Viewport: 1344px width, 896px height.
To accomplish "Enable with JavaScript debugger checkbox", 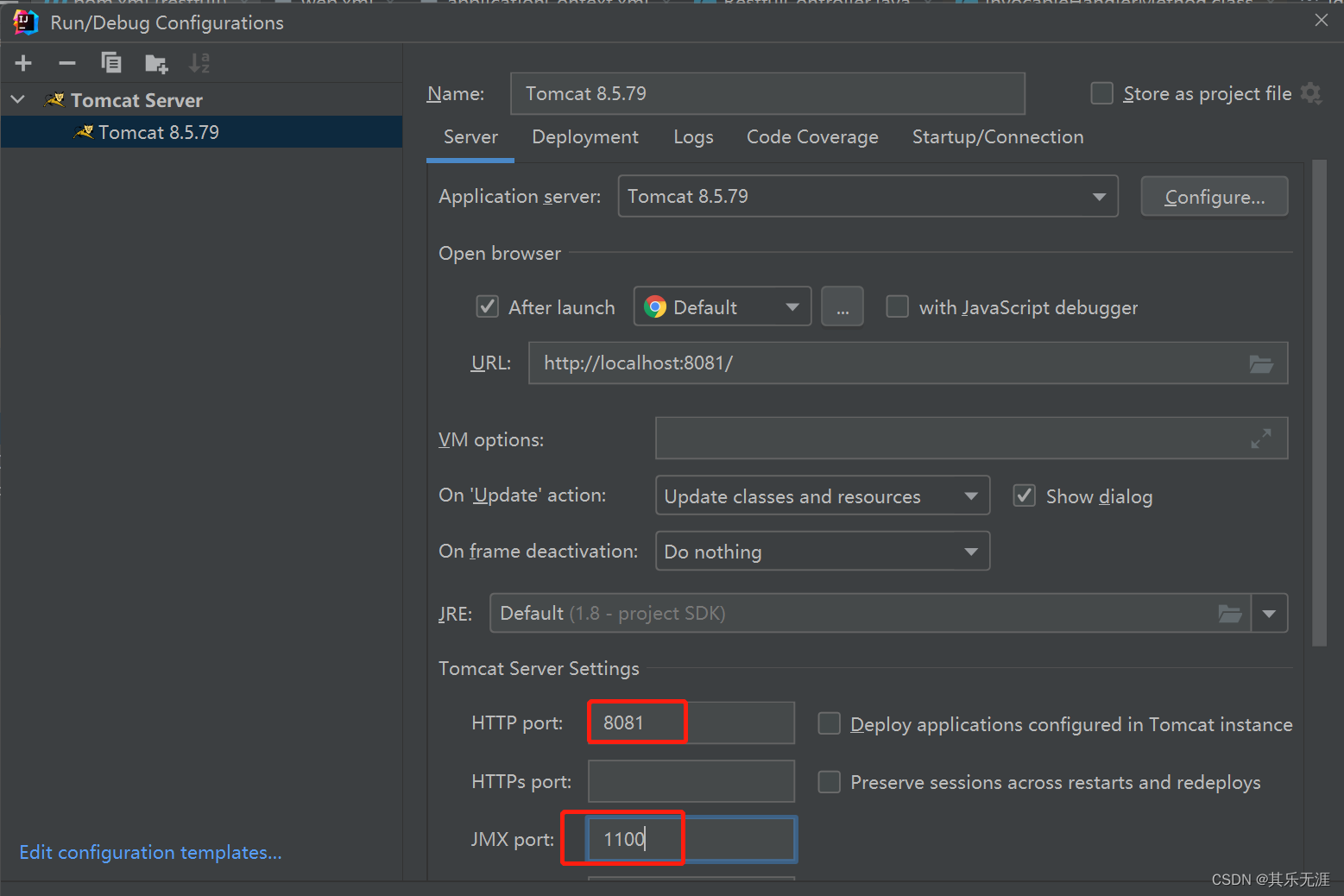I will pyautogui.click(x=898, y=306).
